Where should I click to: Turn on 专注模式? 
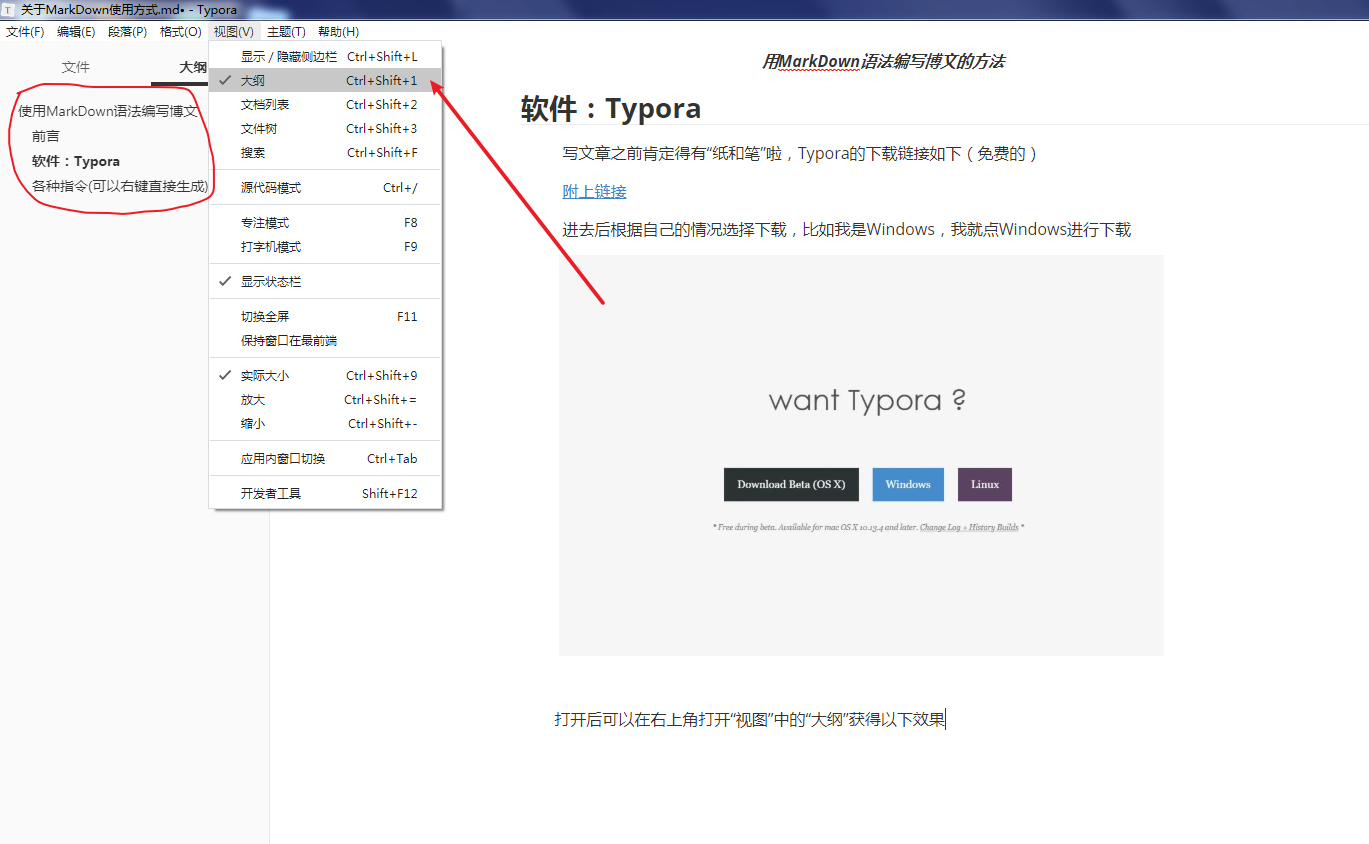325,222
